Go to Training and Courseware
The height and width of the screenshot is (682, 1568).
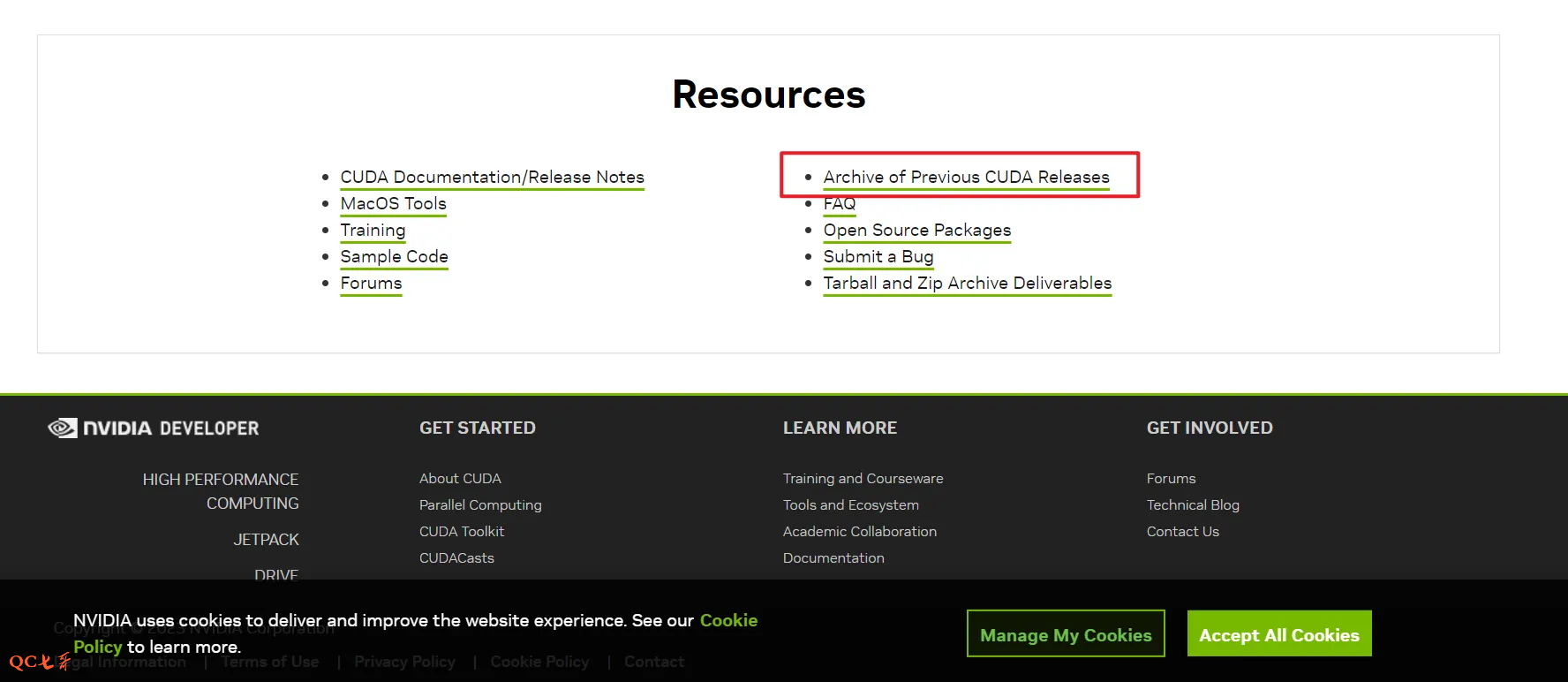pos(863,478)
